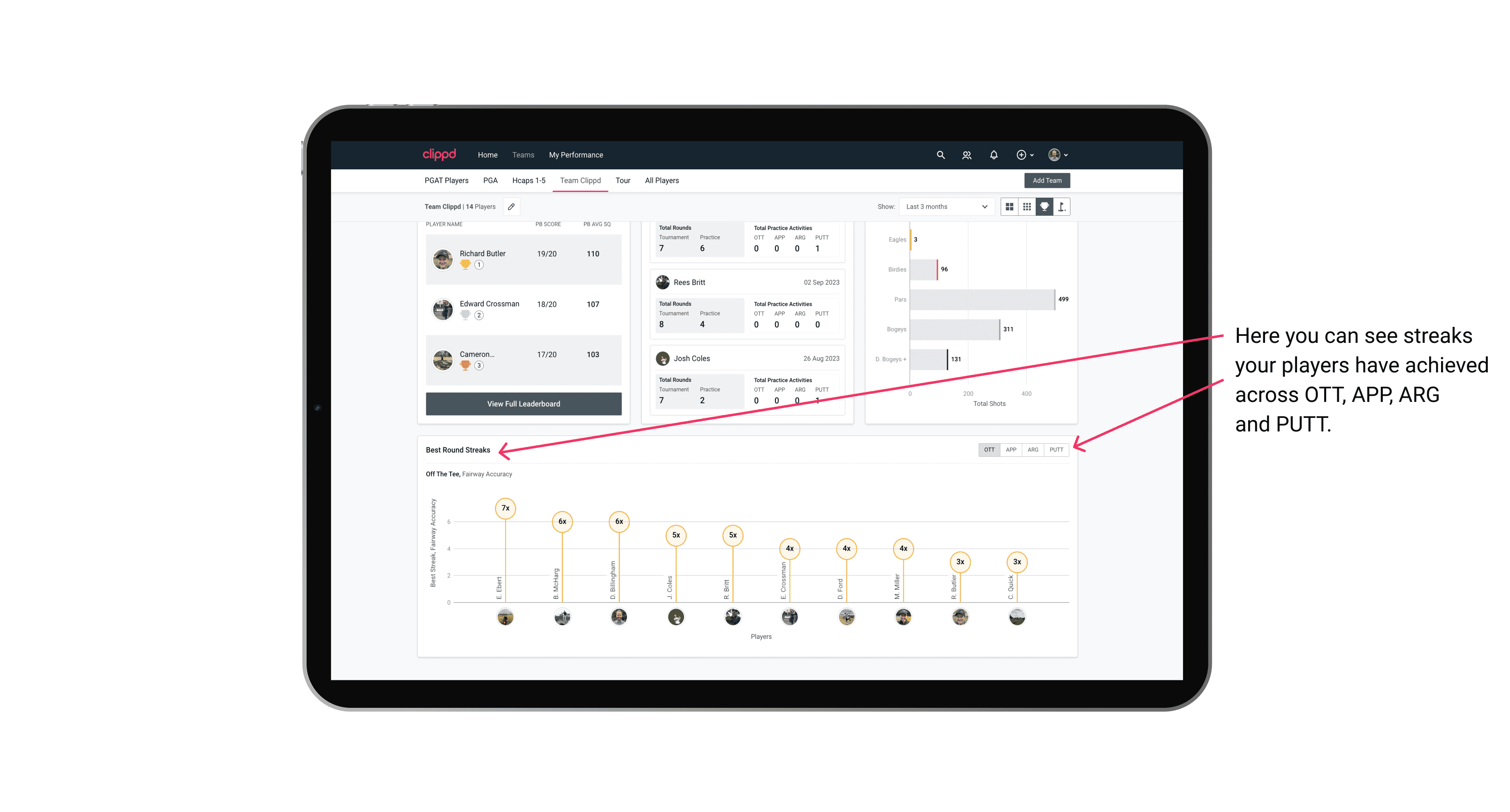The image size is (1510, 812).
Task: Select the Team Clippd tab
Action: point(582,181)
